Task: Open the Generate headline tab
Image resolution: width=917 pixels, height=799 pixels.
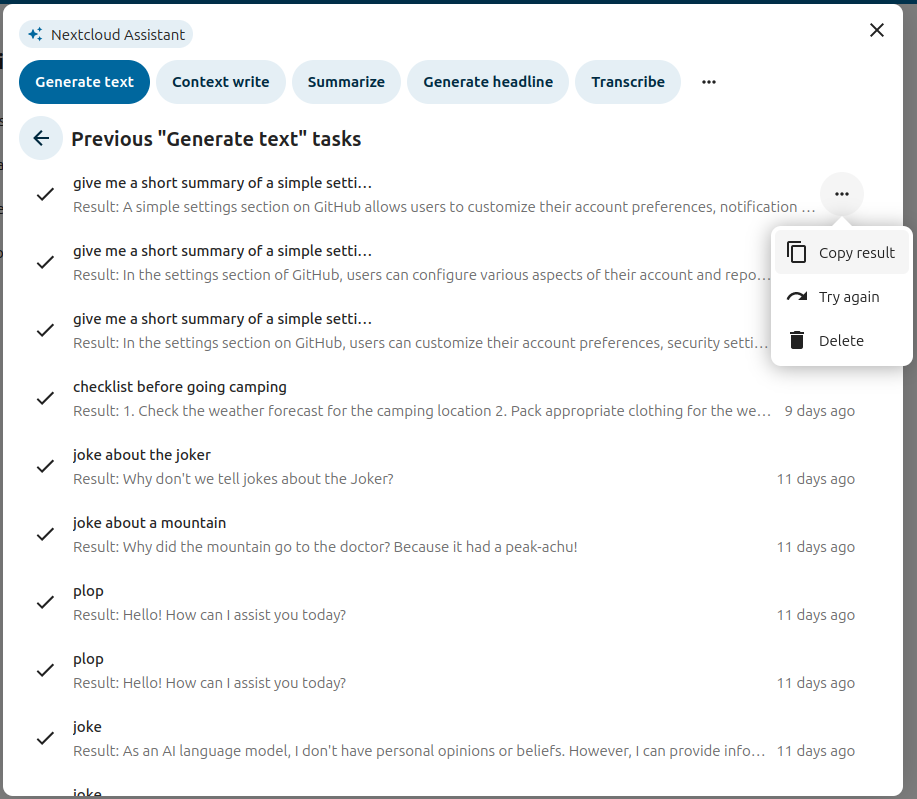Action: [488, 82]
